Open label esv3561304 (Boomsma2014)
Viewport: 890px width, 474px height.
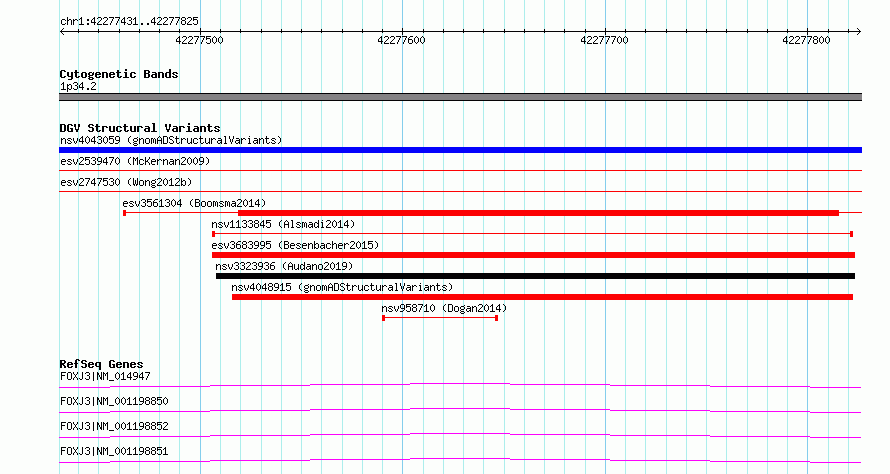click(194, 203)
